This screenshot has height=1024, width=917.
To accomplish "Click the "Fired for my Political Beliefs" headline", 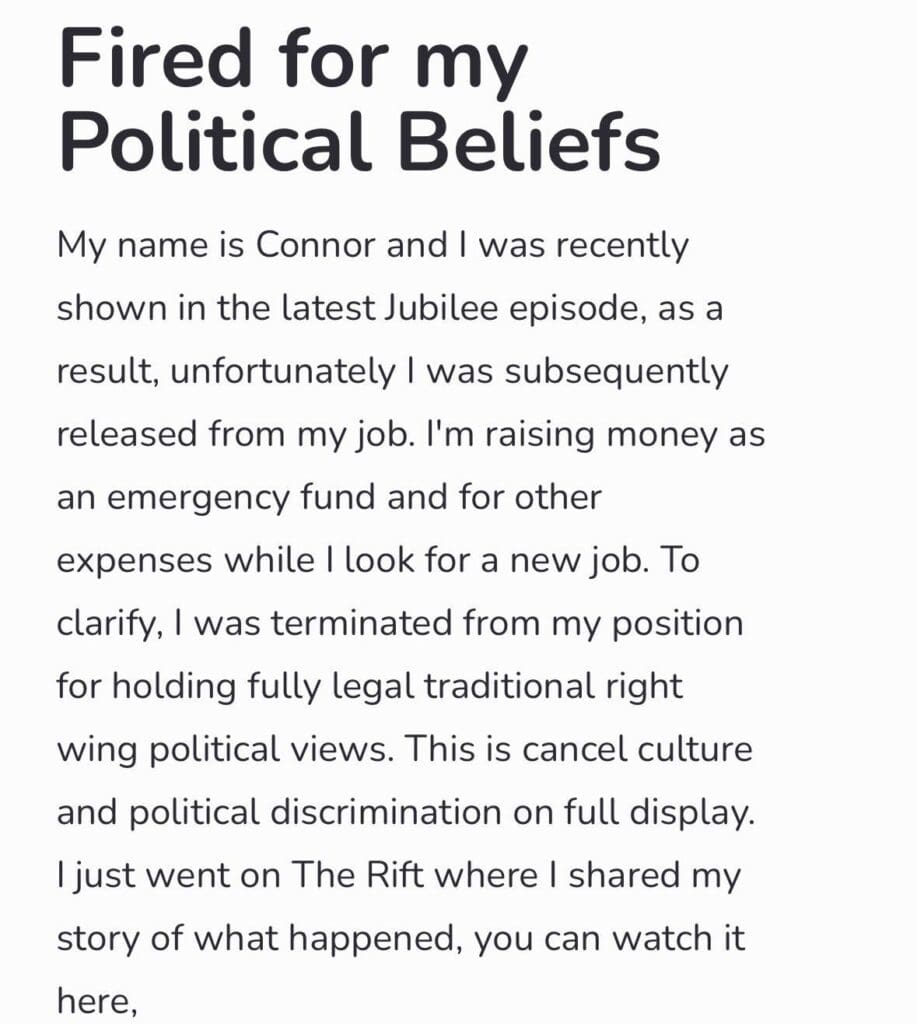I will click(x=360, y=102).
